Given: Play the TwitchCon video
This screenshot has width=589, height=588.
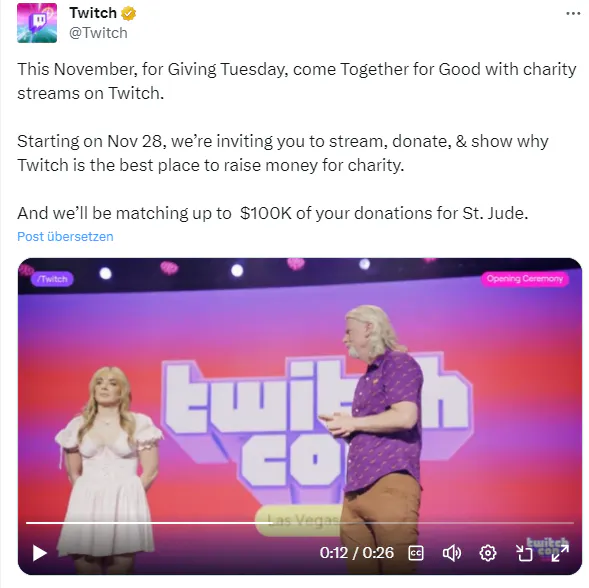Looking at the screenshot, I should click(x=39, y=553).
